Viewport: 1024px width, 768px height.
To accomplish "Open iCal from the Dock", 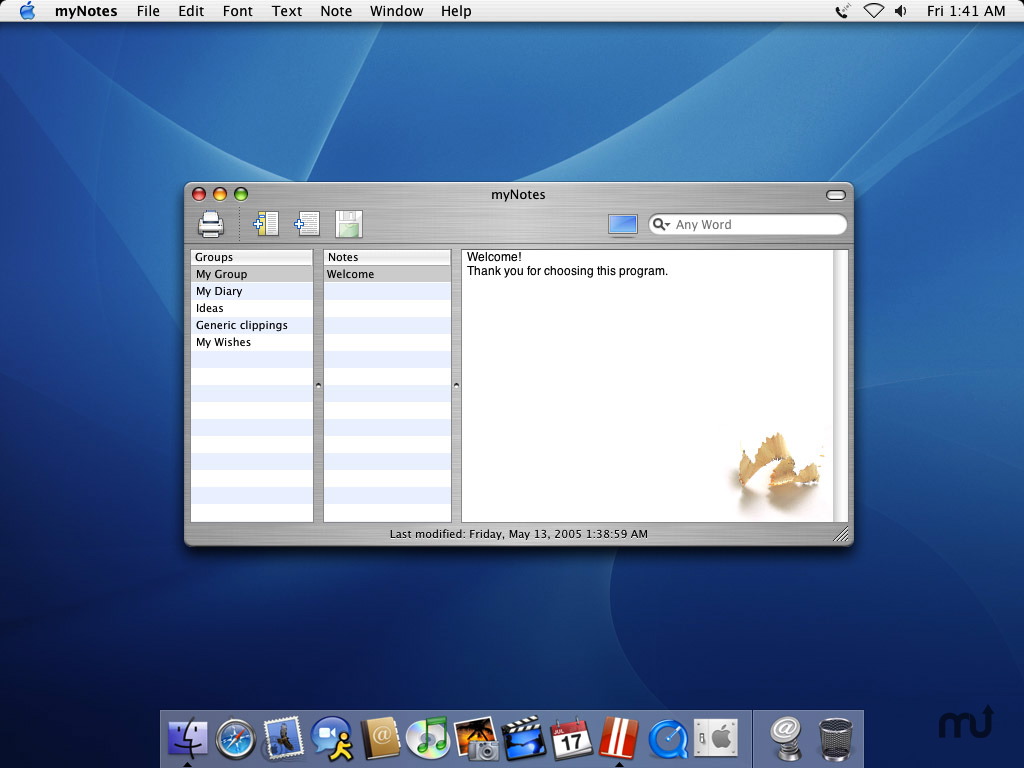I will coord(571,739).
